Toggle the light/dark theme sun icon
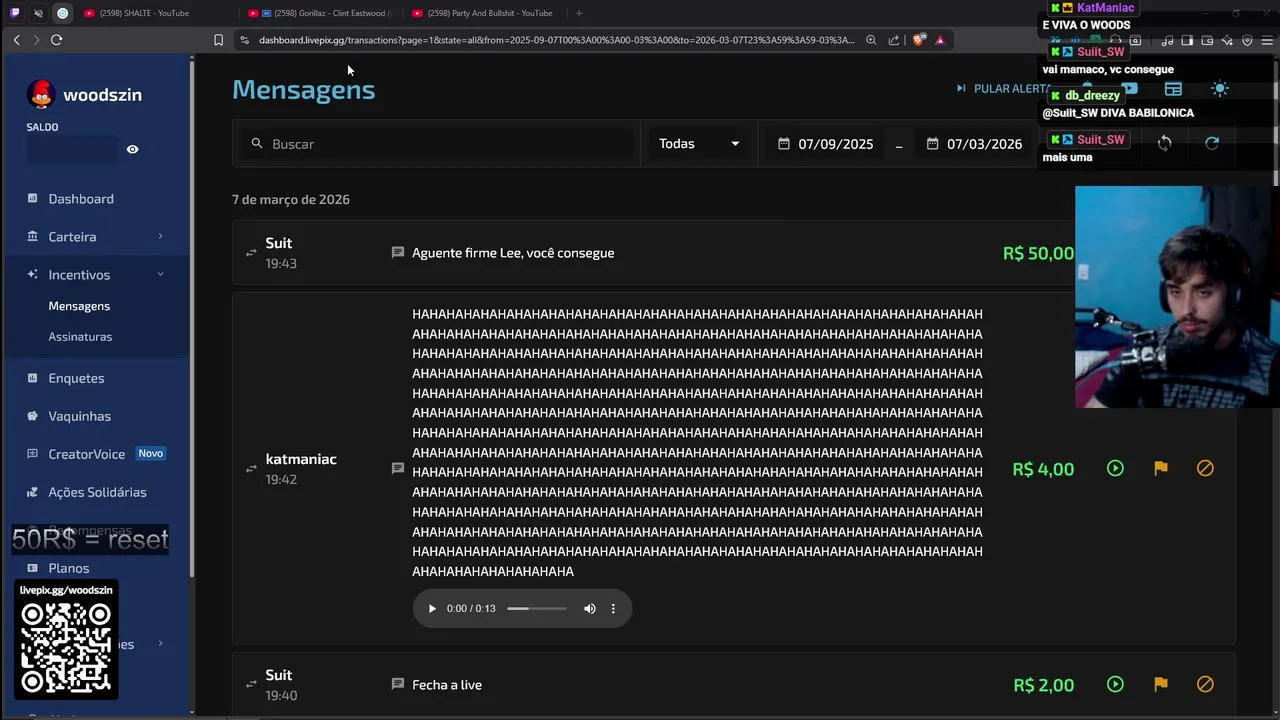This screenshot has width=1280, height=720. 1219,89
